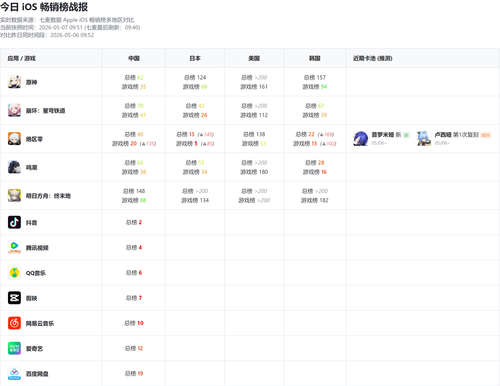Click the 腾讯视频 name text

(x=37, y=248)
